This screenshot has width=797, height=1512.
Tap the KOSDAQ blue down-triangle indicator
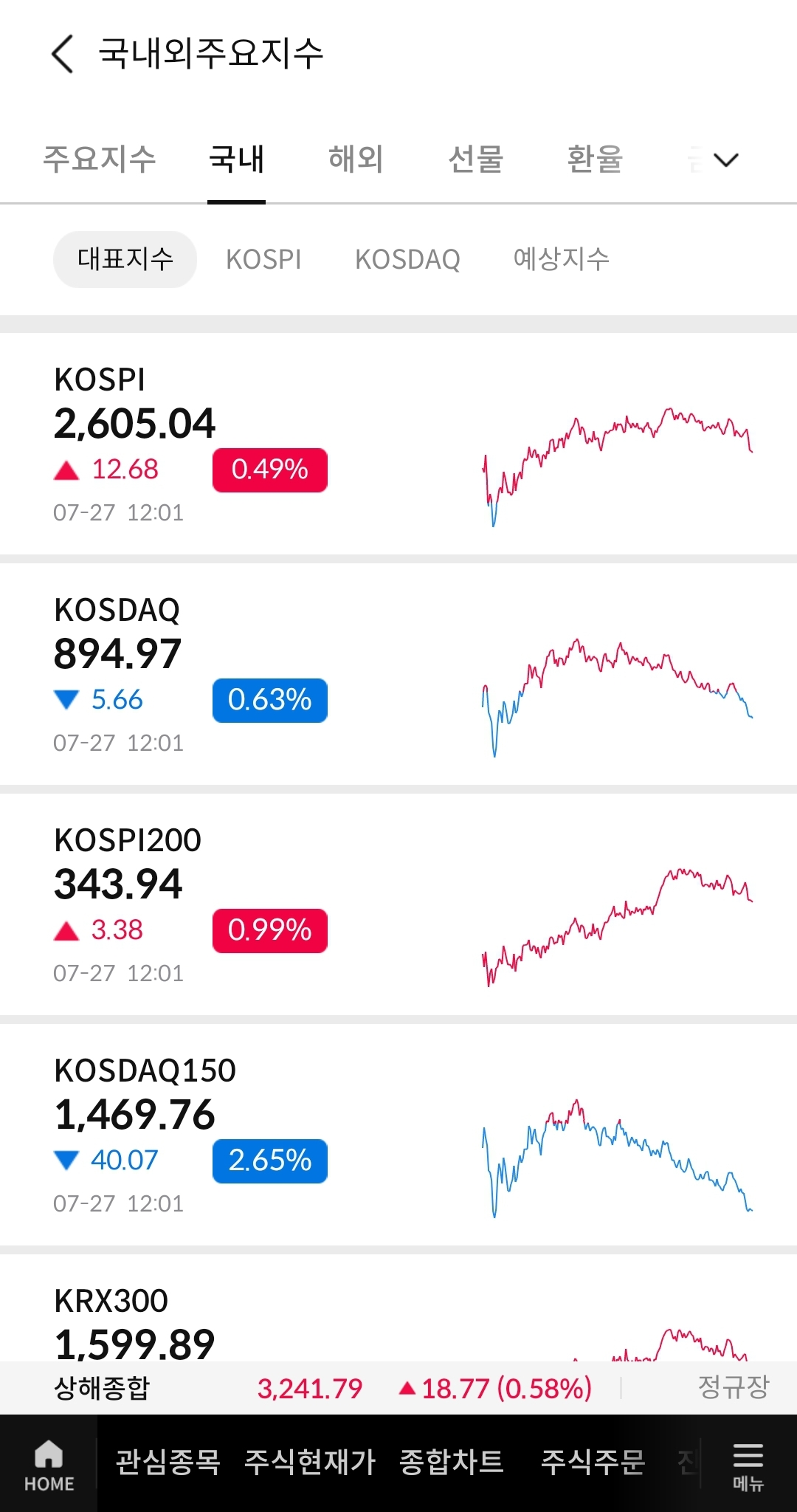coord(66,700)
